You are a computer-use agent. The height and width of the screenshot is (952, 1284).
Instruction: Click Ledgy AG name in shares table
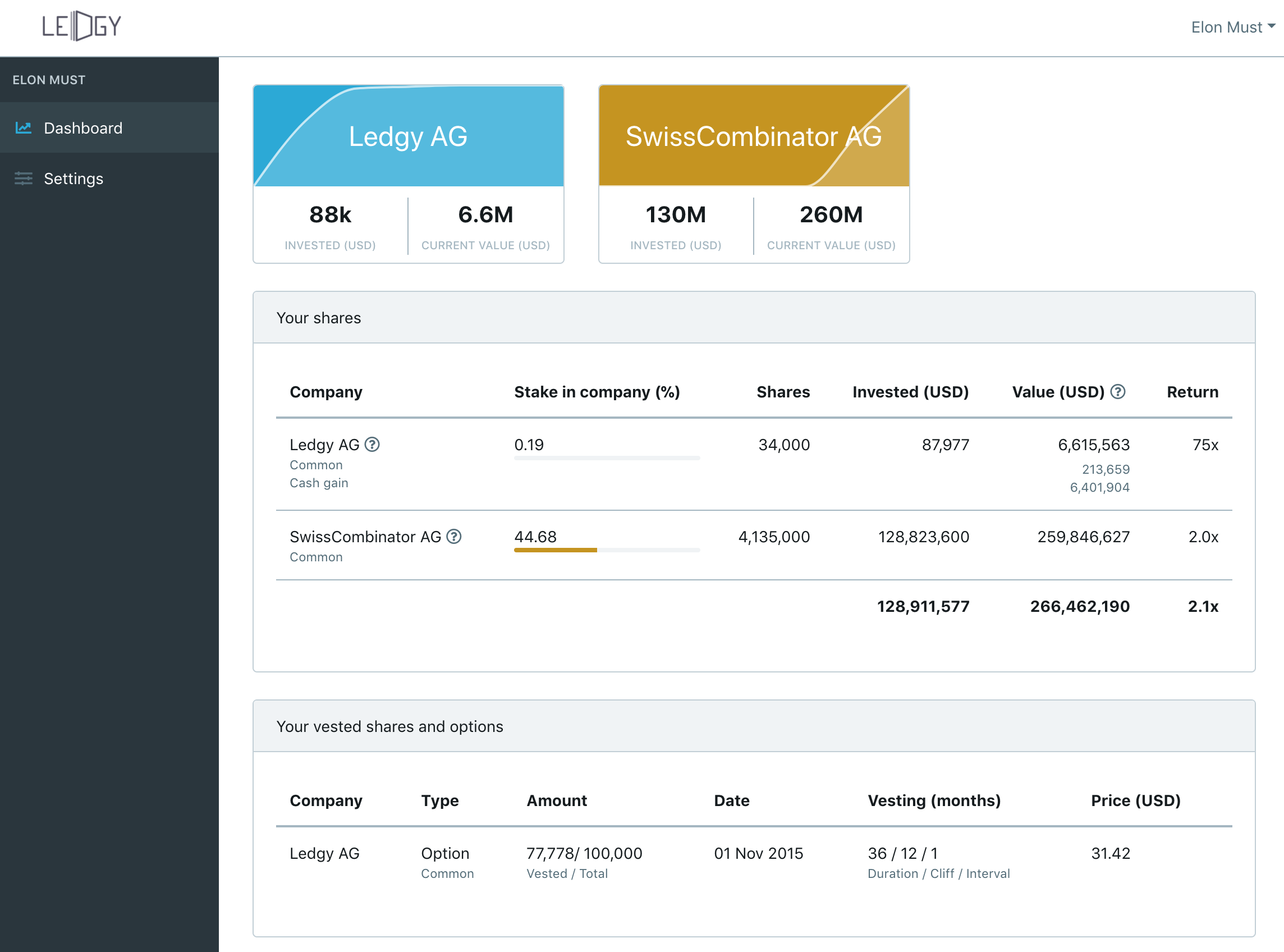point(324,445)
